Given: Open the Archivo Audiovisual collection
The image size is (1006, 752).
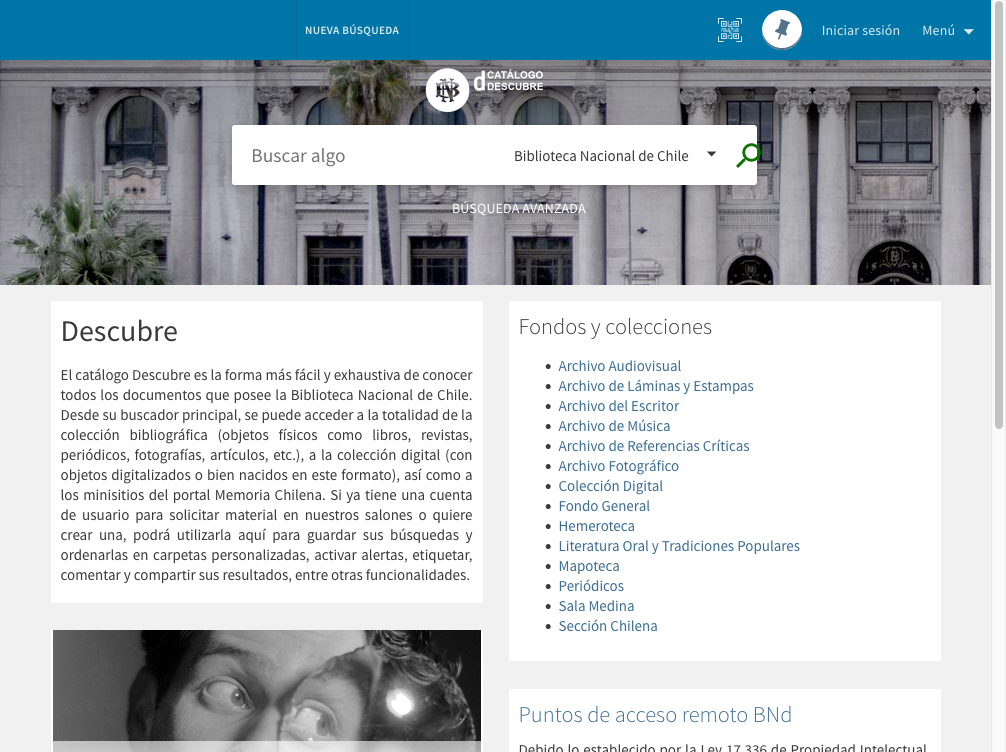Looking at the screenshot, I should [x=619, y=366].
